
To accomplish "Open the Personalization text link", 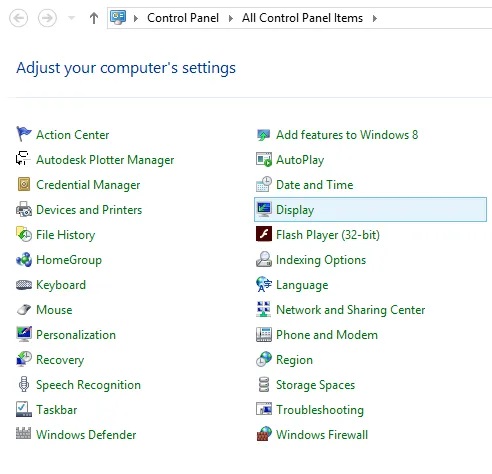I will point(76,335).
